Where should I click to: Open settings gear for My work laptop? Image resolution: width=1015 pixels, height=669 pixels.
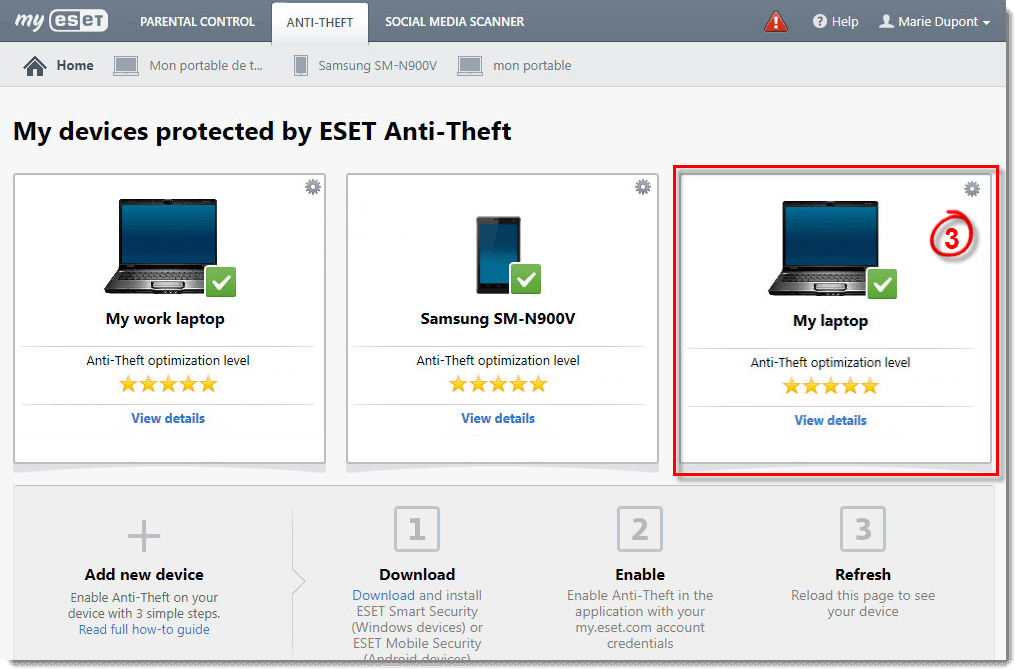pyautogui.click(x=313, y=187)
